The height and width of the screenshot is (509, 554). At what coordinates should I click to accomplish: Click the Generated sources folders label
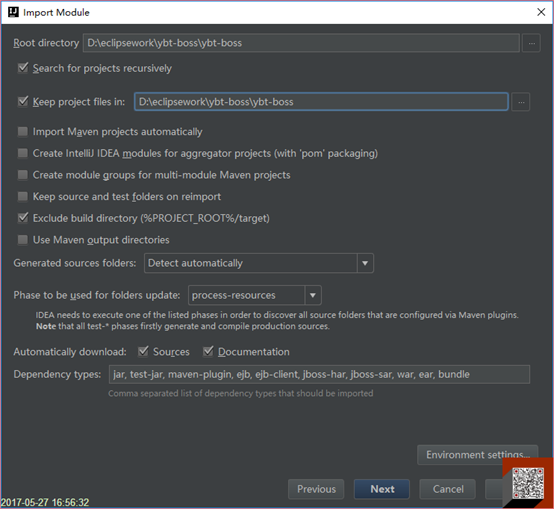75,263
